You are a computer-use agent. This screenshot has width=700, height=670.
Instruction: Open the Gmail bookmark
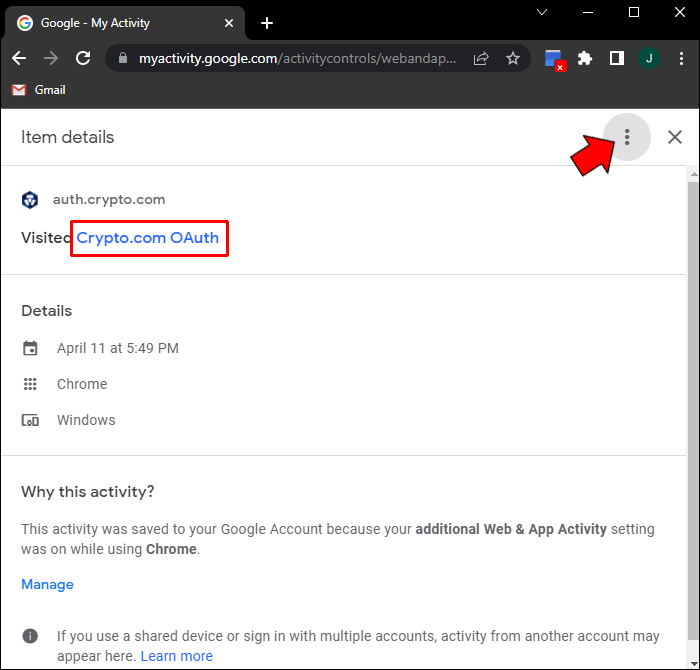[39, 90]
